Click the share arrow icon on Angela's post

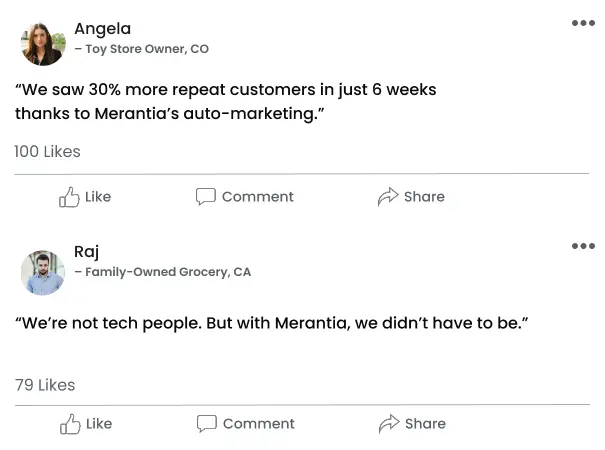click(x=388, y=197)
